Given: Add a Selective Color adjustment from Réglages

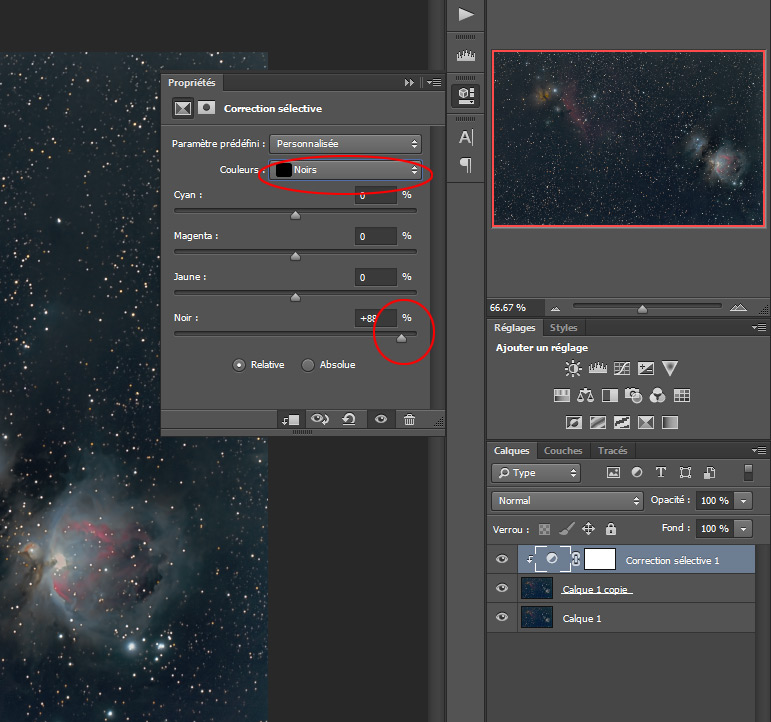Looking at the screenshot, I should (646, 422).
